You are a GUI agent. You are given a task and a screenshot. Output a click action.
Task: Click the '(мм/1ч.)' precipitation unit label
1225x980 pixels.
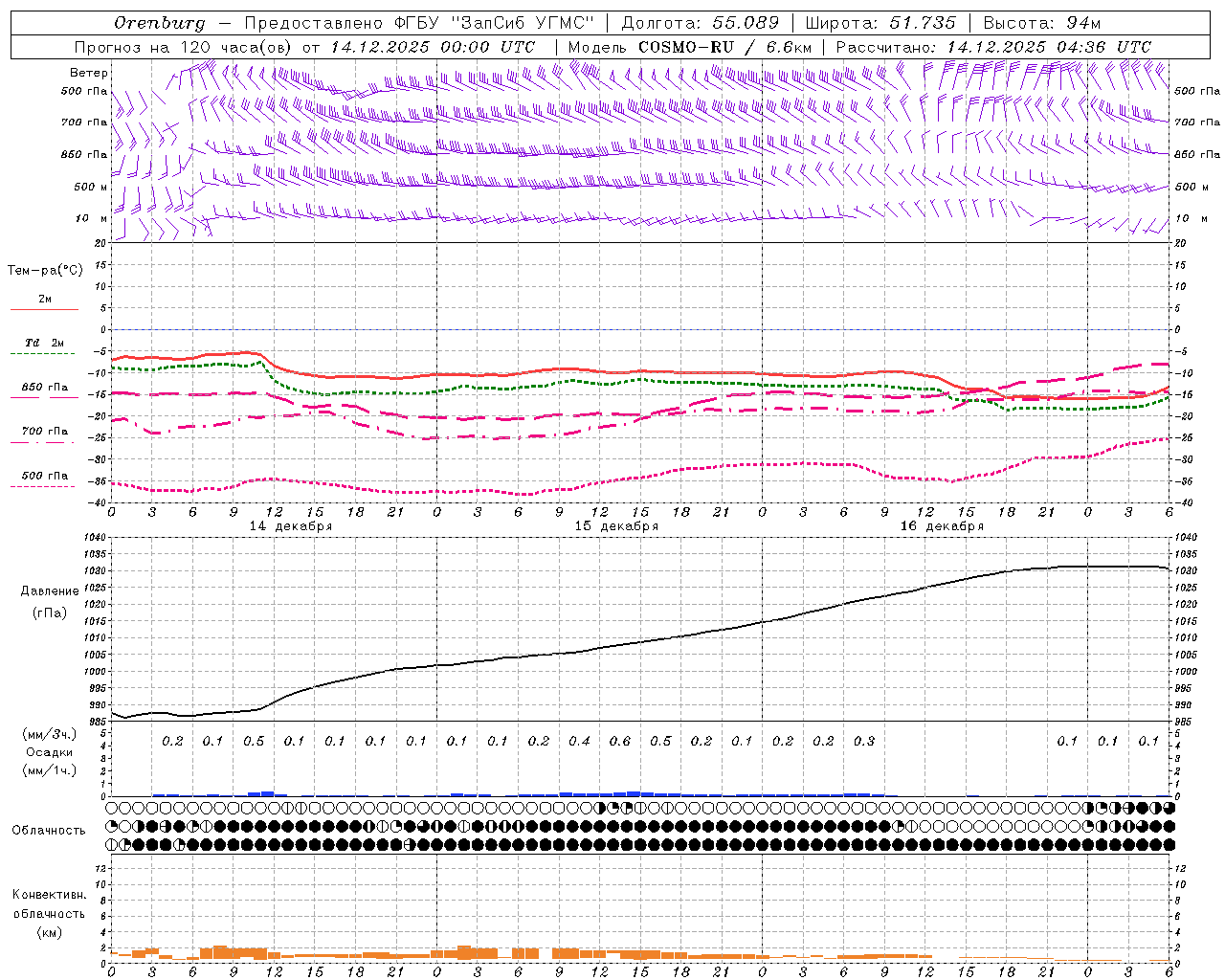coord(50,770)
